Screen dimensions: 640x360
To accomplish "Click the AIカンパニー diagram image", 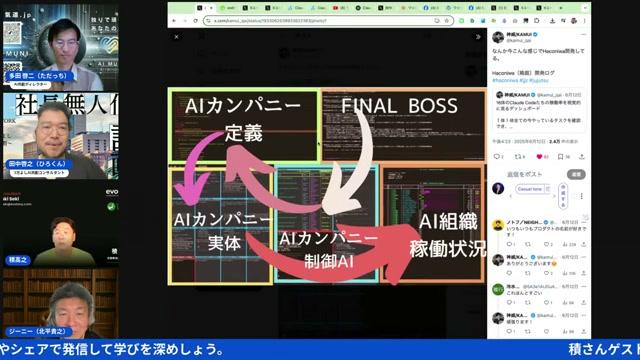I will click(327, 186).
